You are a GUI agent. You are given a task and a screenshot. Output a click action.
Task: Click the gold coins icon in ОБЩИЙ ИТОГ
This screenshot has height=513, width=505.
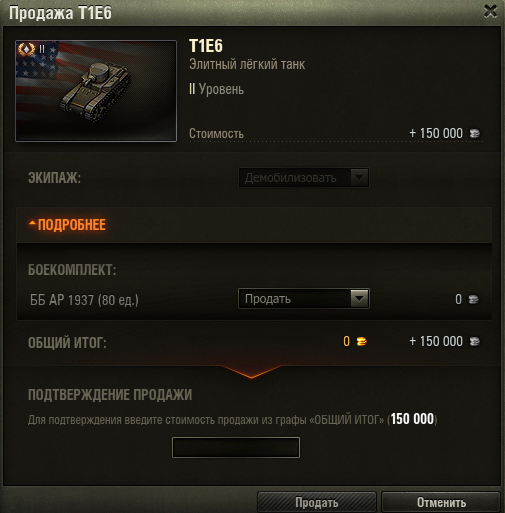(362, 341)
